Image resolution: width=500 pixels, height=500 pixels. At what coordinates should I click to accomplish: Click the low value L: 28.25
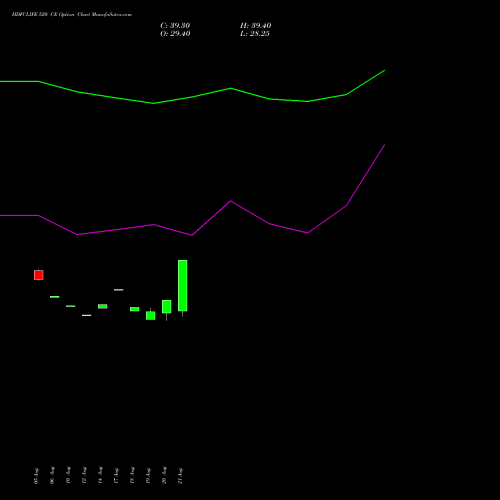coord(255,33)
